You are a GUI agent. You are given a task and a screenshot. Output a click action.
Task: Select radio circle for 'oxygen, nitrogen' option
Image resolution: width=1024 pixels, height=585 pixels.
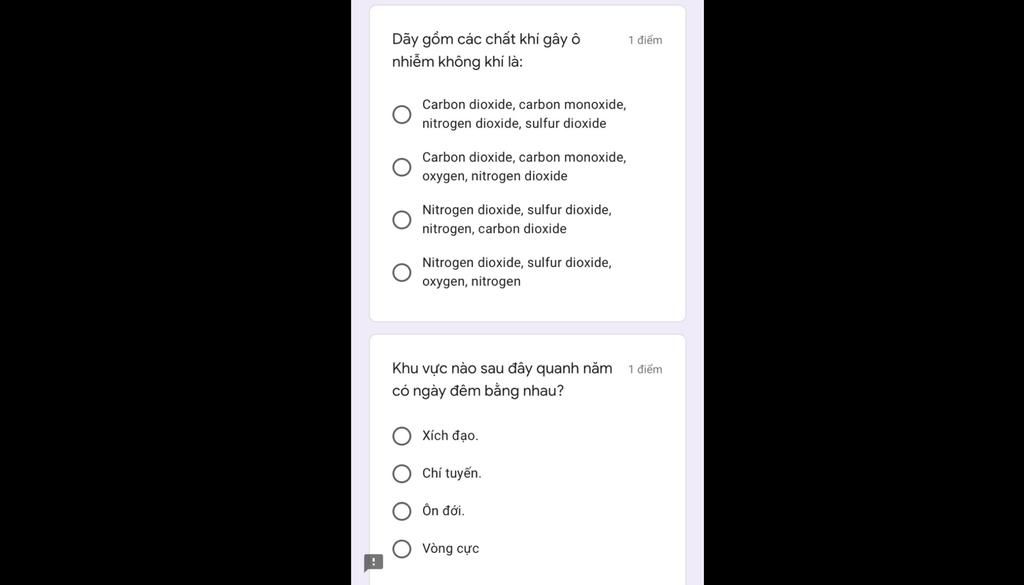tap(402, 272)
